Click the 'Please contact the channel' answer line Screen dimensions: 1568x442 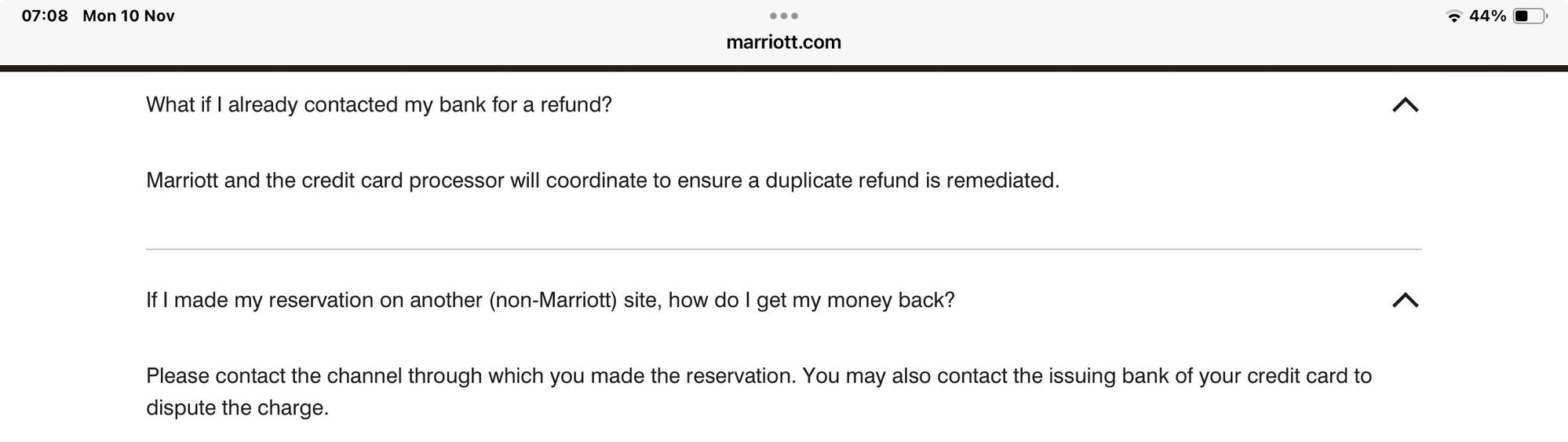[758, 376]
